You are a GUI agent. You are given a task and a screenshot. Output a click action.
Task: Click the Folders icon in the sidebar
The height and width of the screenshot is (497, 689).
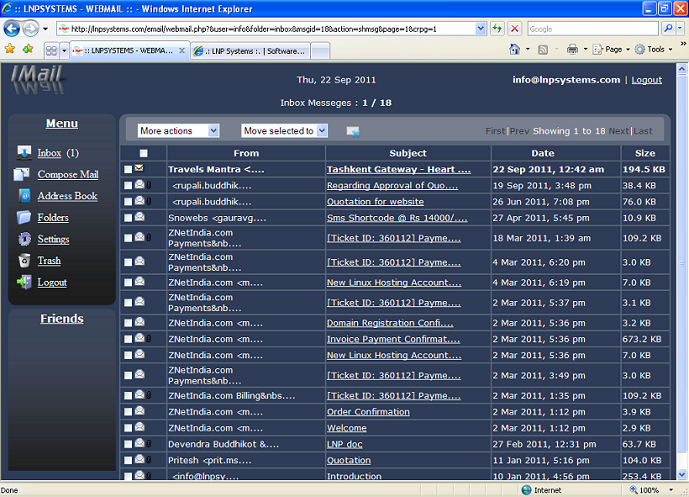click(x=25, y=218)
